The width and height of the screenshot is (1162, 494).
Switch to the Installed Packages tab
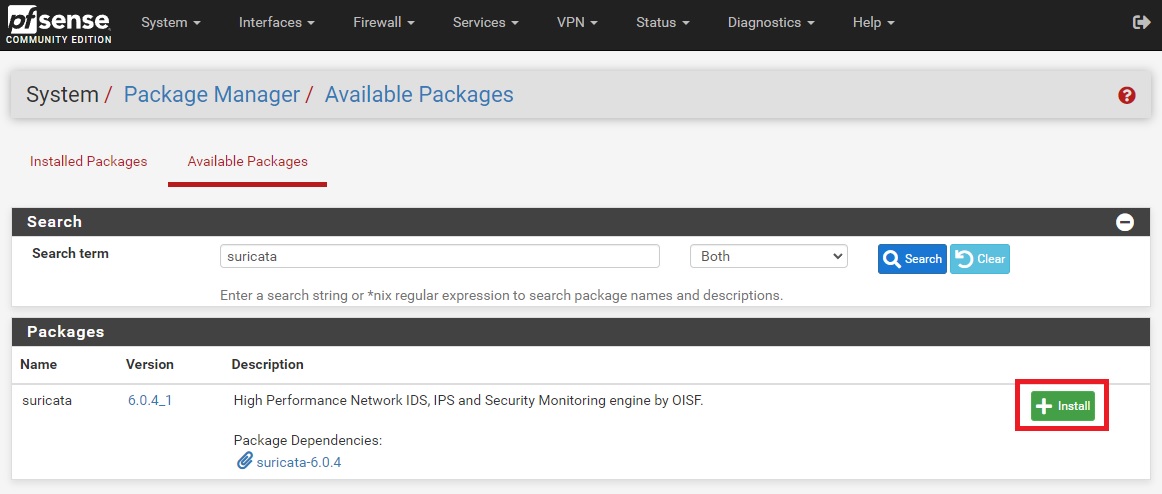(x=88, y=161)
